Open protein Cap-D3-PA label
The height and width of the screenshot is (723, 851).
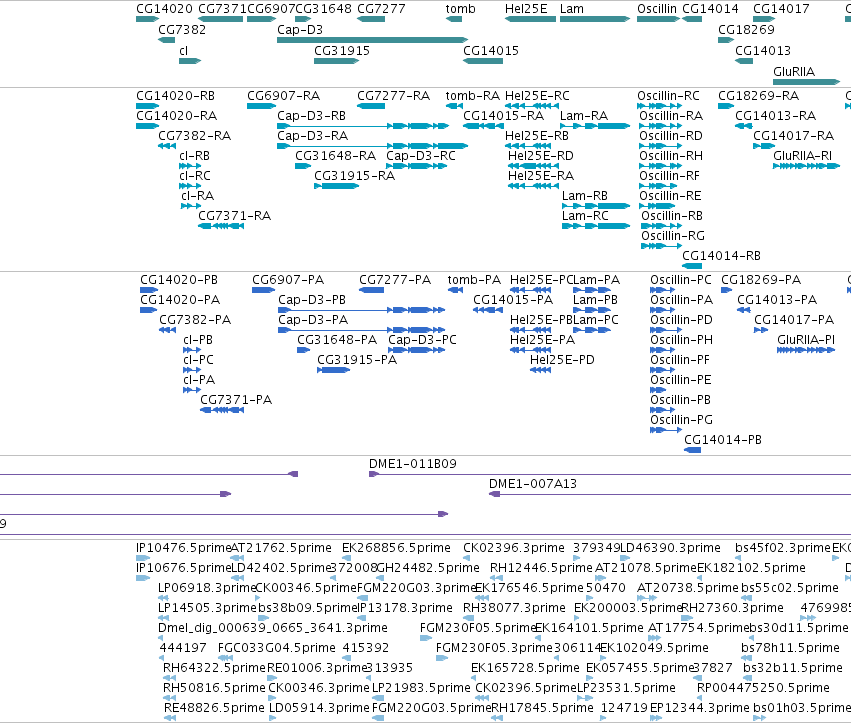313,320
